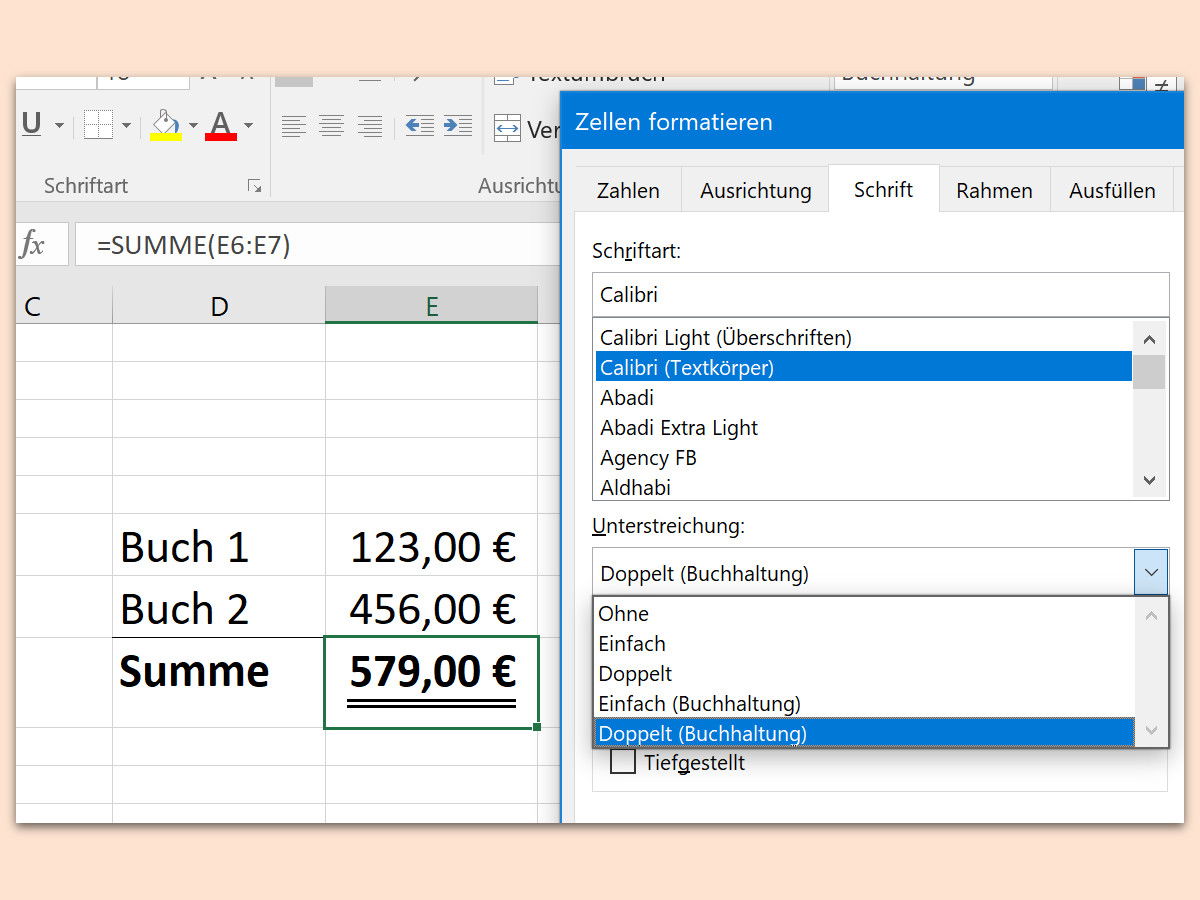Viewport: 1200px width, 900px height.
Task: Select column D header
Action: [x=219, y=305]
